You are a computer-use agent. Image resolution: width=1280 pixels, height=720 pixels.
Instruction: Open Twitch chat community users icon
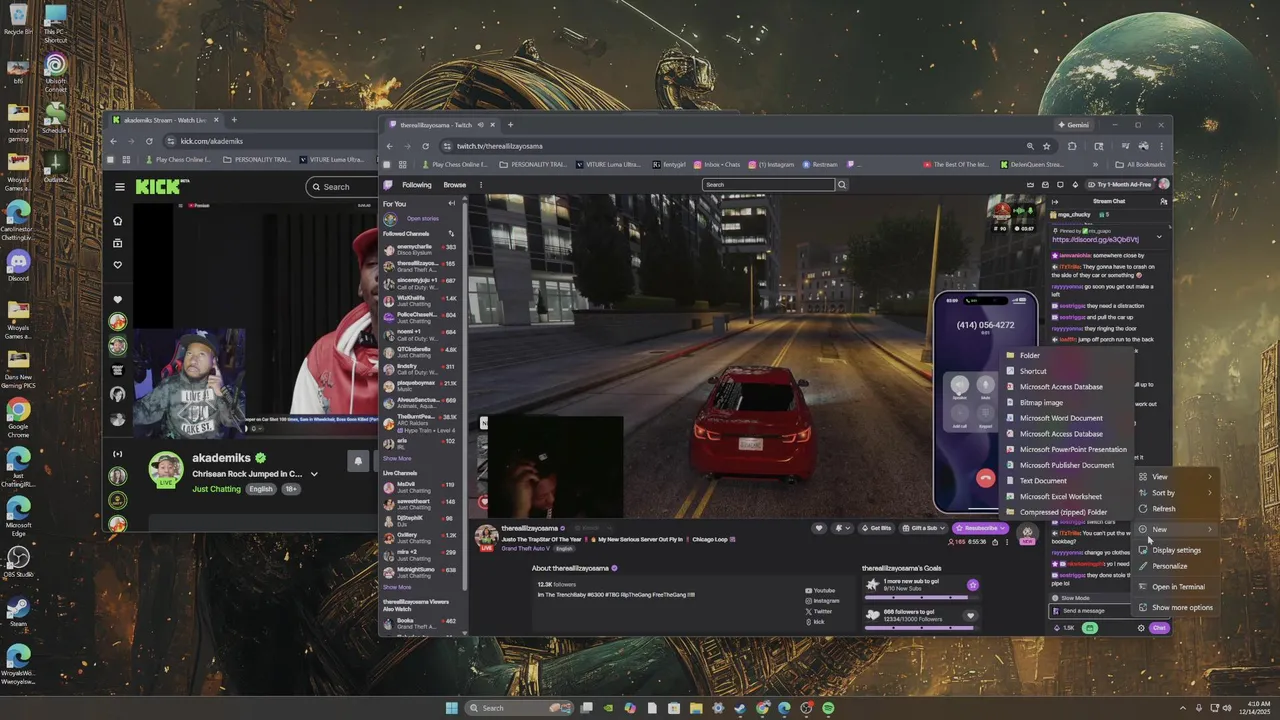[x=1163, y=201]
